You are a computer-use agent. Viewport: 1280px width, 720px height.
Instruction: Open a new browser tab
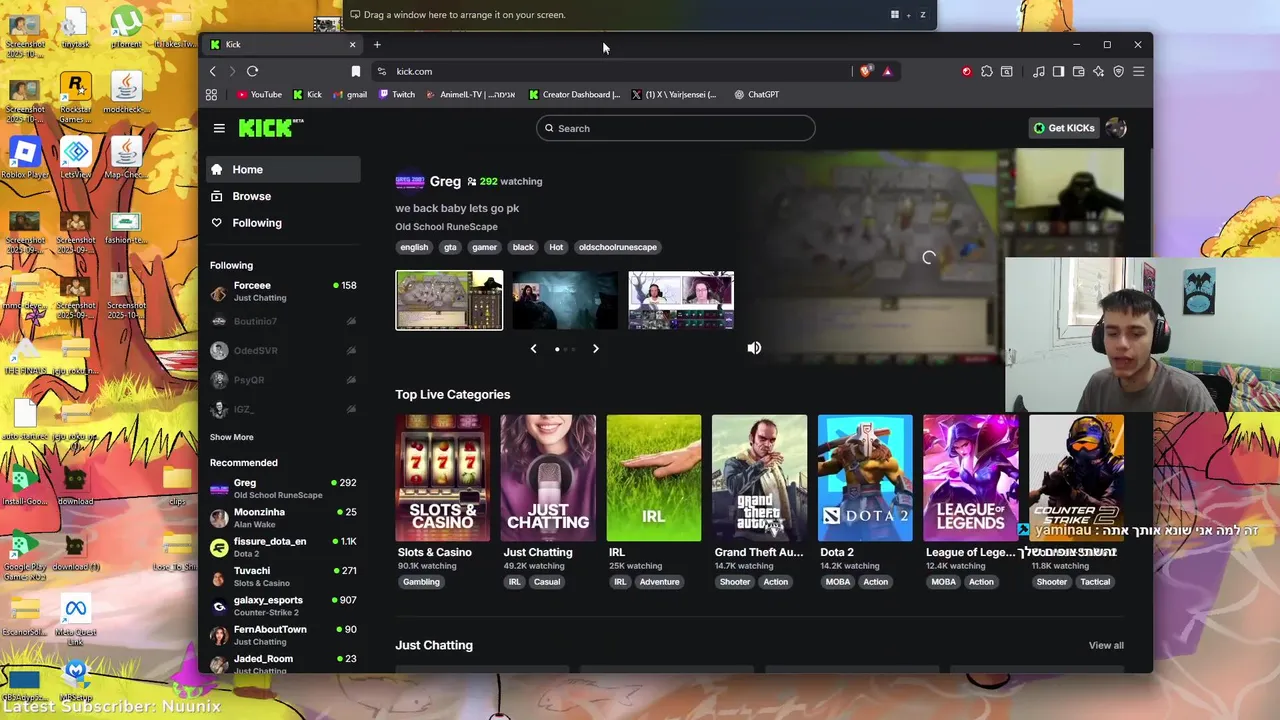point(377,44)
